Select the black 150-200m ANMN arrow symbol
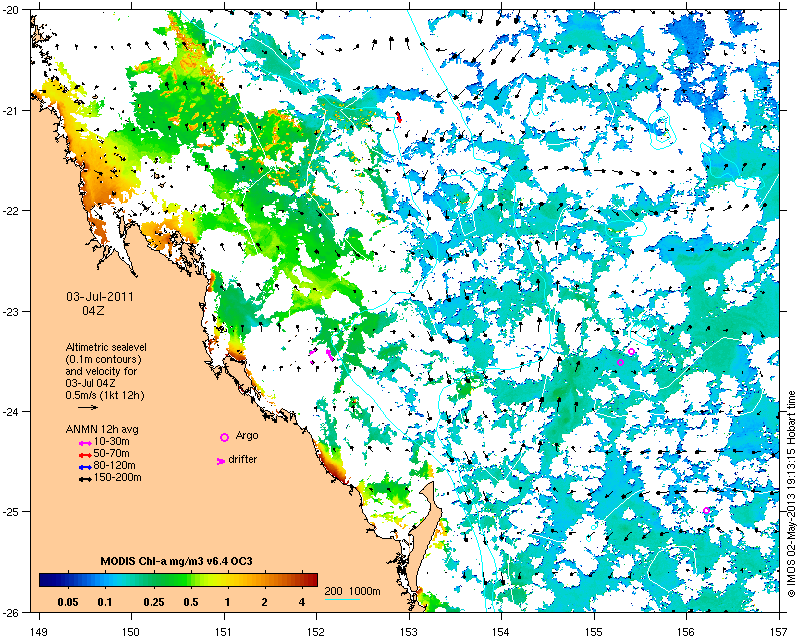The width and height of the screenshot is (800, 640). pos(85,479)
